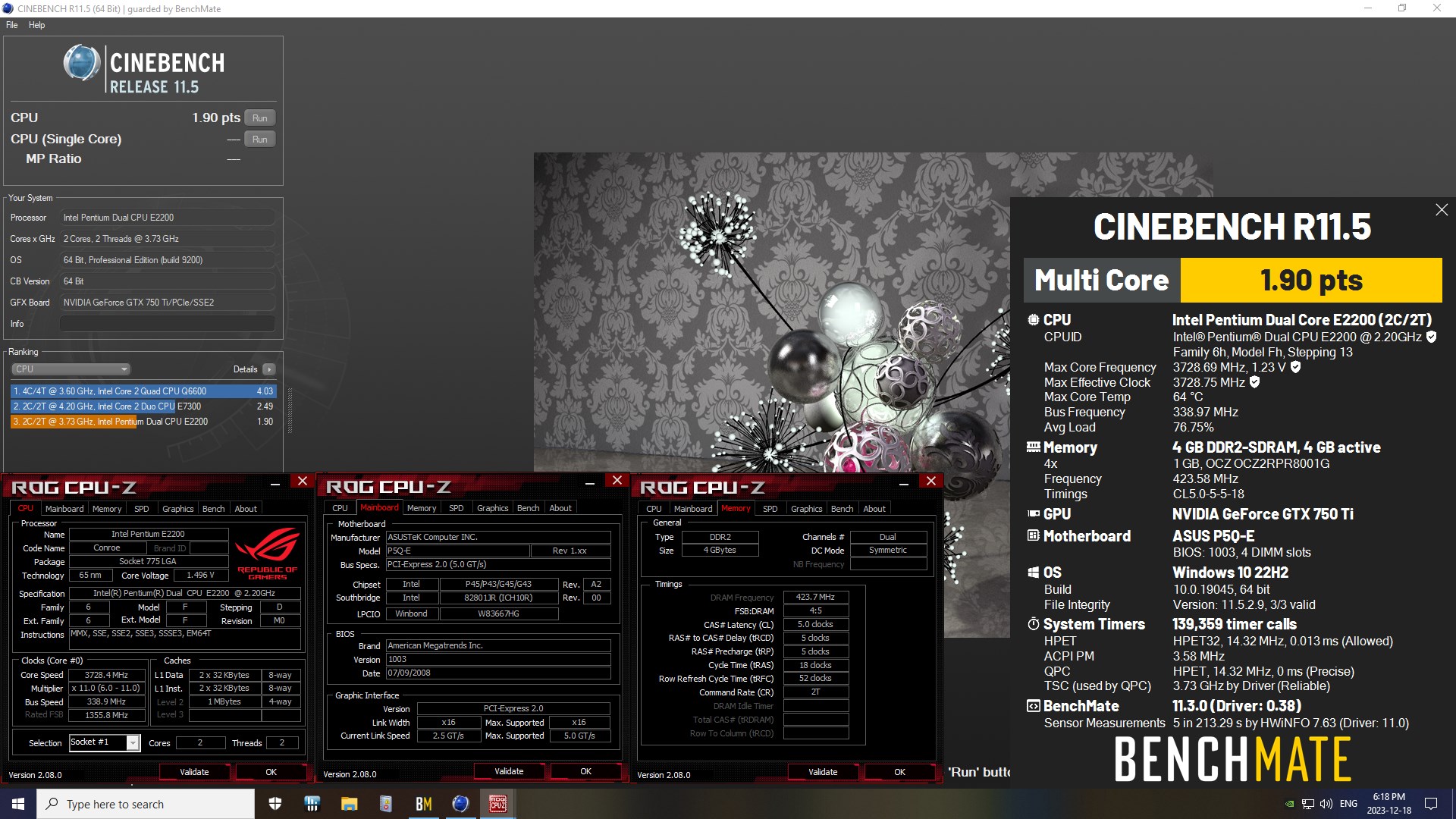Open Bench tab in Mainboard CPU-Z window
Viewport: 1456px width, 819px height.
tap(528, 509)
